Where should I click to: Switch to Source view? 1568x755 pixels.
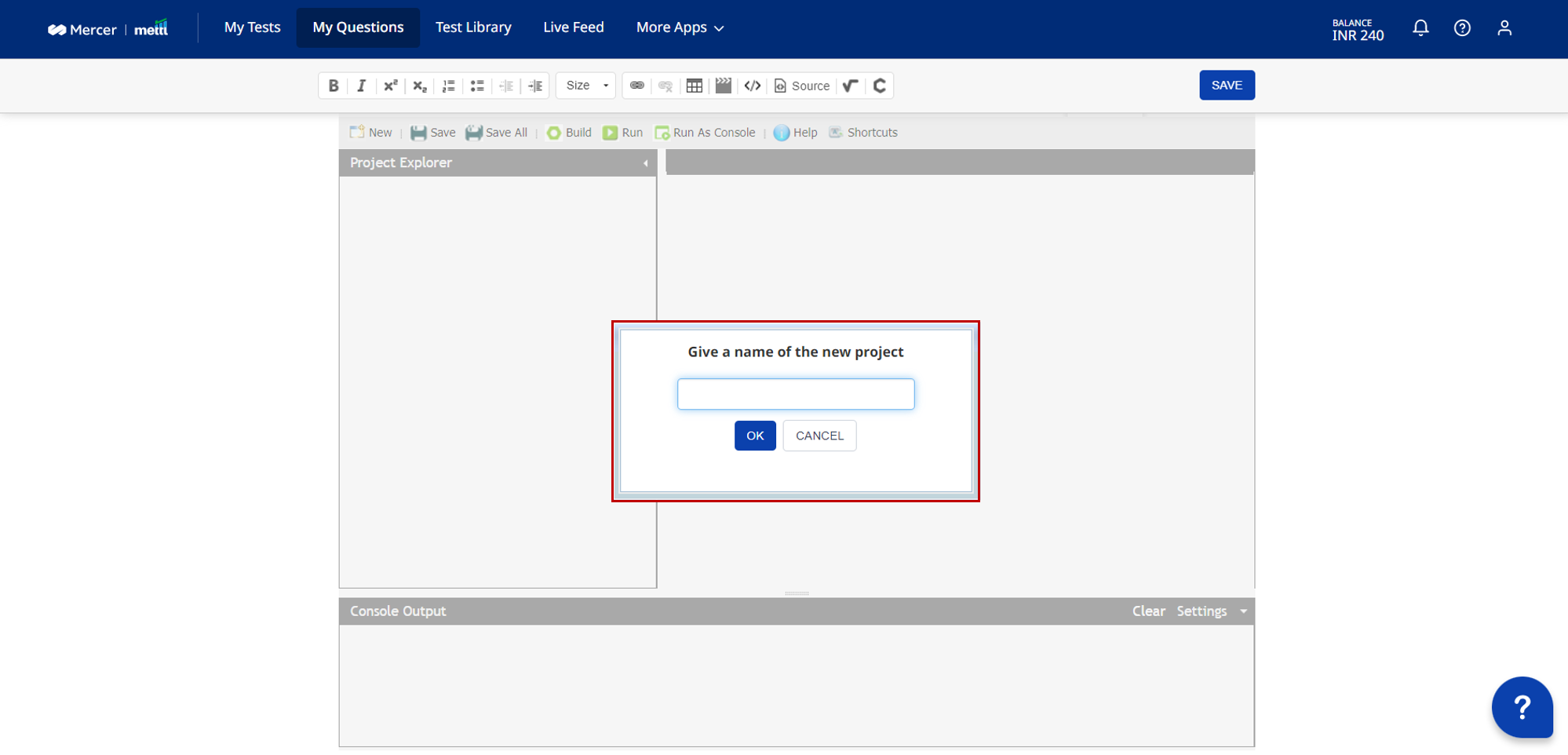coord(802,86)
